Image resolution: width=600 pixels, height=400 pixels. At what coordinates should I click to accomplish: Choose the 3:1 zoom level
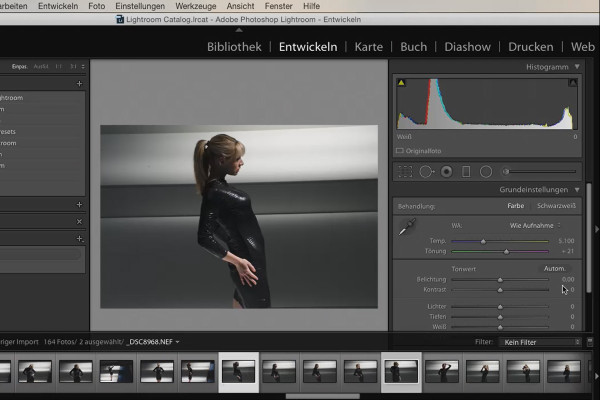[73, 67]
